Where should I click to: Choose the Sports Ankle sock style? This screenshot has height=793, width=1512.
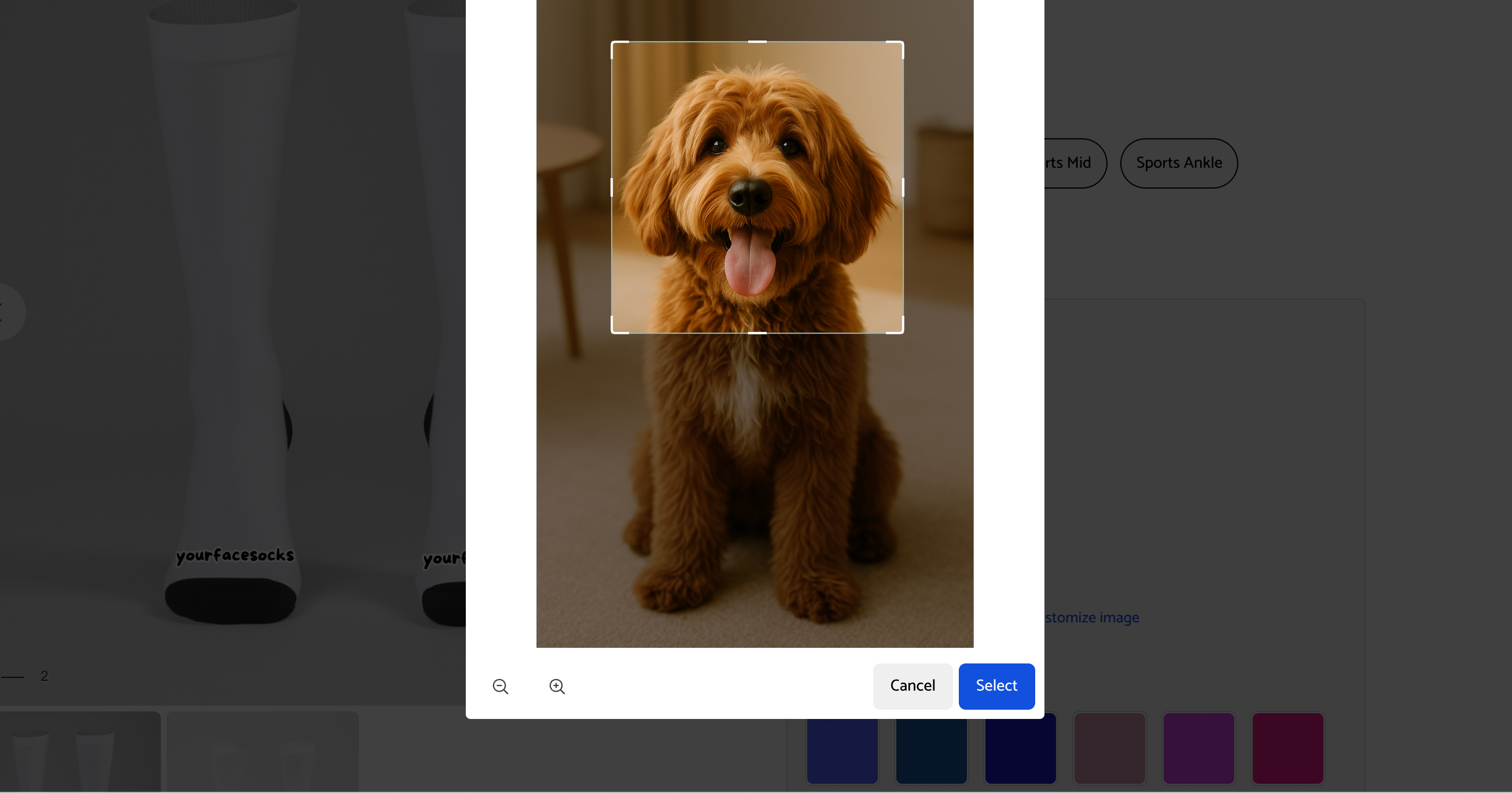point(1179,163)
